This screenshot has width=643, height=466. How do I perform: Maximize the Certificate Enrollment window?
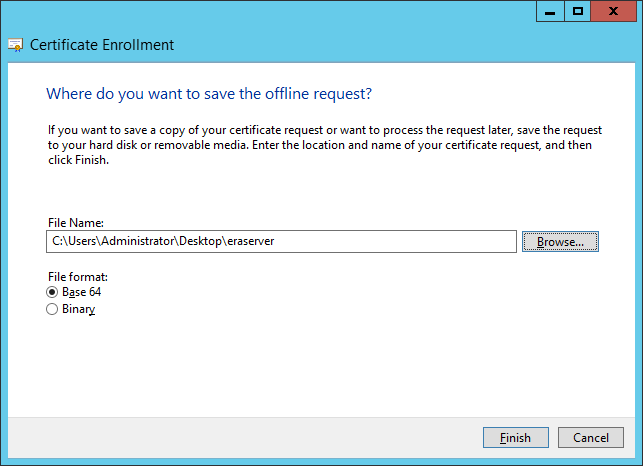[577, 11]
